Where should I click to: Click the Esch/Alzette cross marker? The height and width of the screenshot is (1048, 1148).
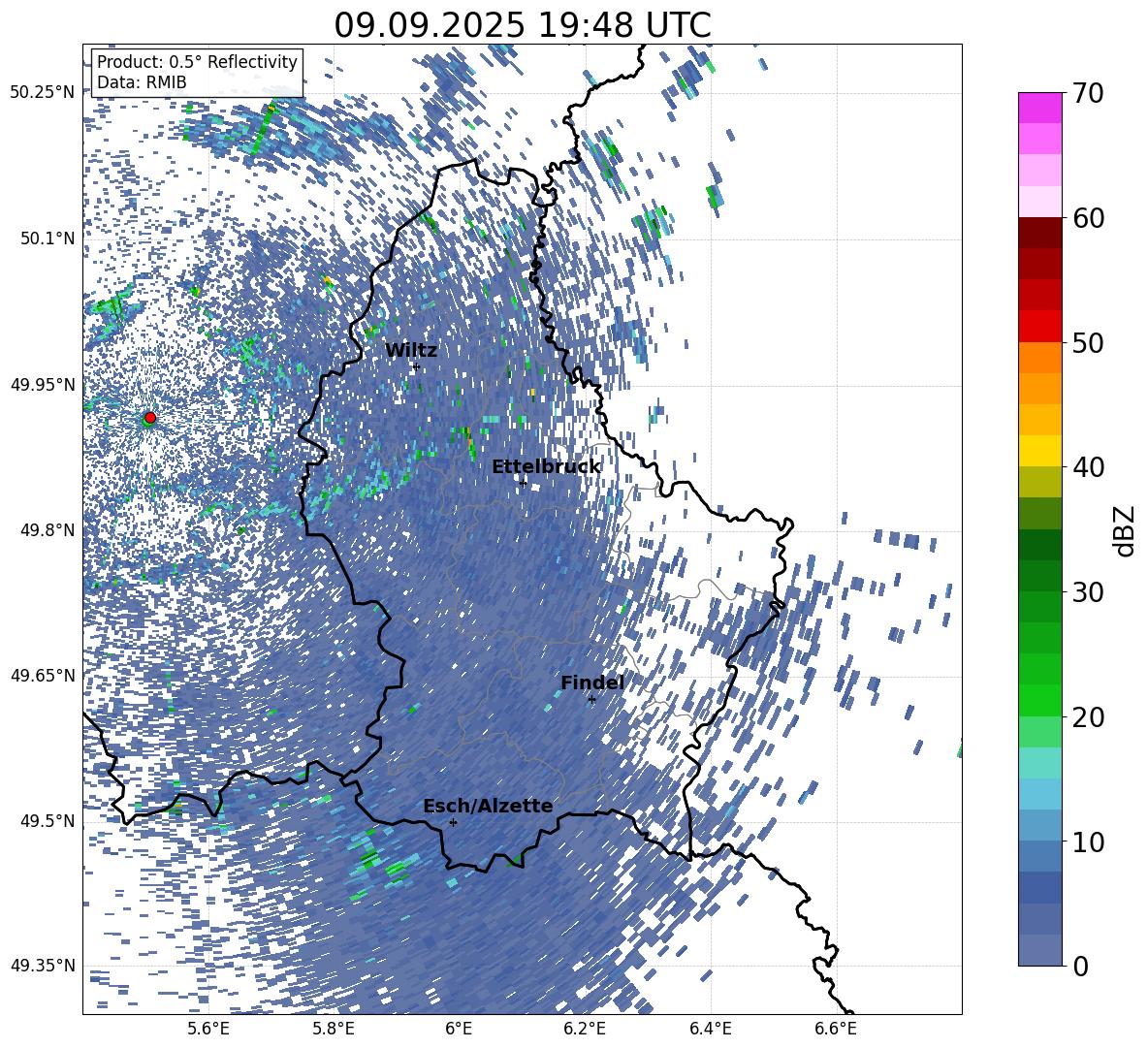[453, 822]
